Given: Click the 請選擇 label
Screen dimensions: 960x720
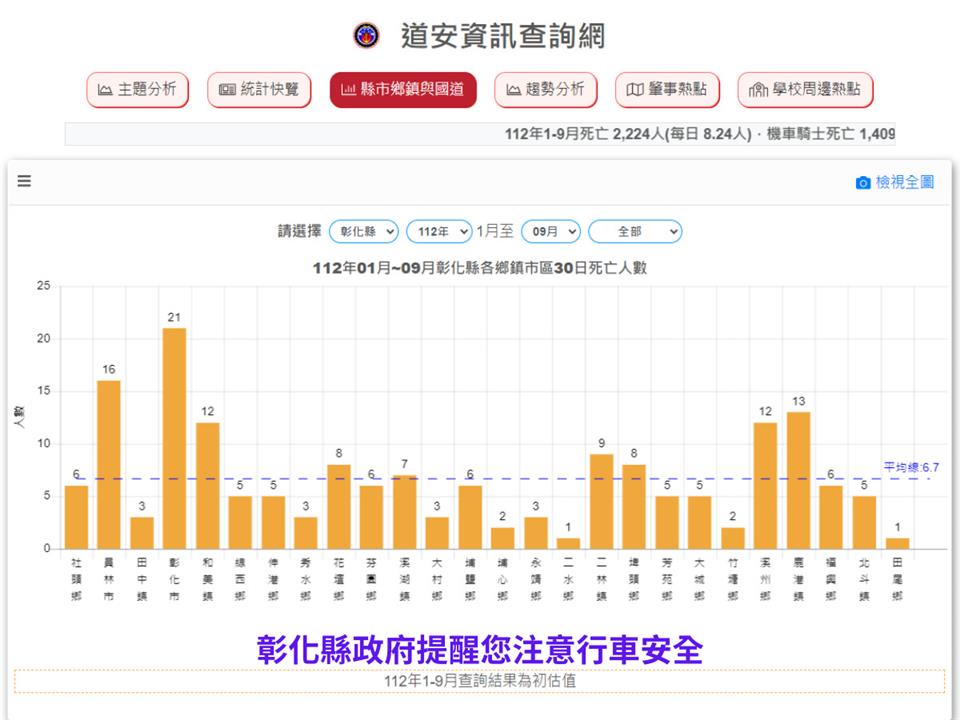Looking at the screenshot, I should coord(299,231).
